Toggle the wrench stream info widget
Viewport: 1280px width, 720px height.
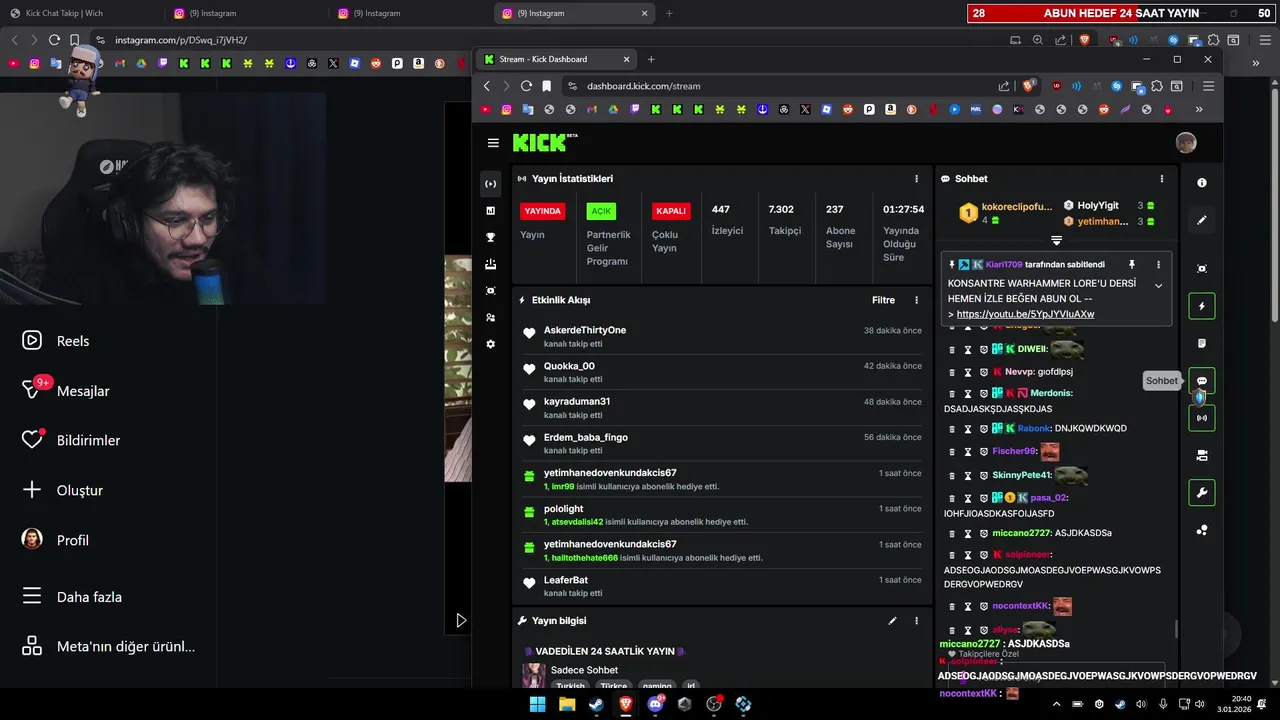tap(1202, 492)
